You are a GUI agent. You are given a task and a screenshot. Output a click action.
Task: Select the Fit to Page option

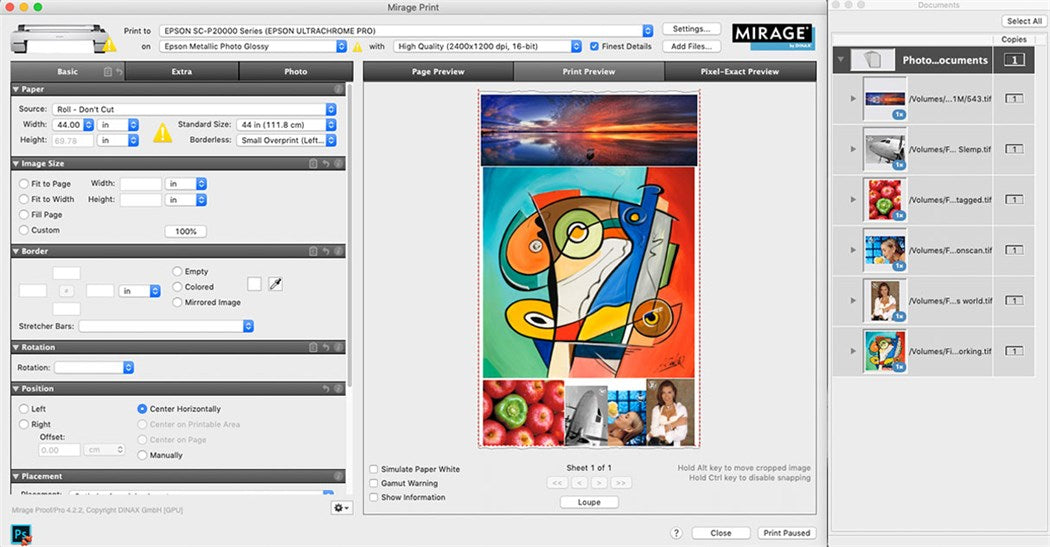tap(24, 184)
